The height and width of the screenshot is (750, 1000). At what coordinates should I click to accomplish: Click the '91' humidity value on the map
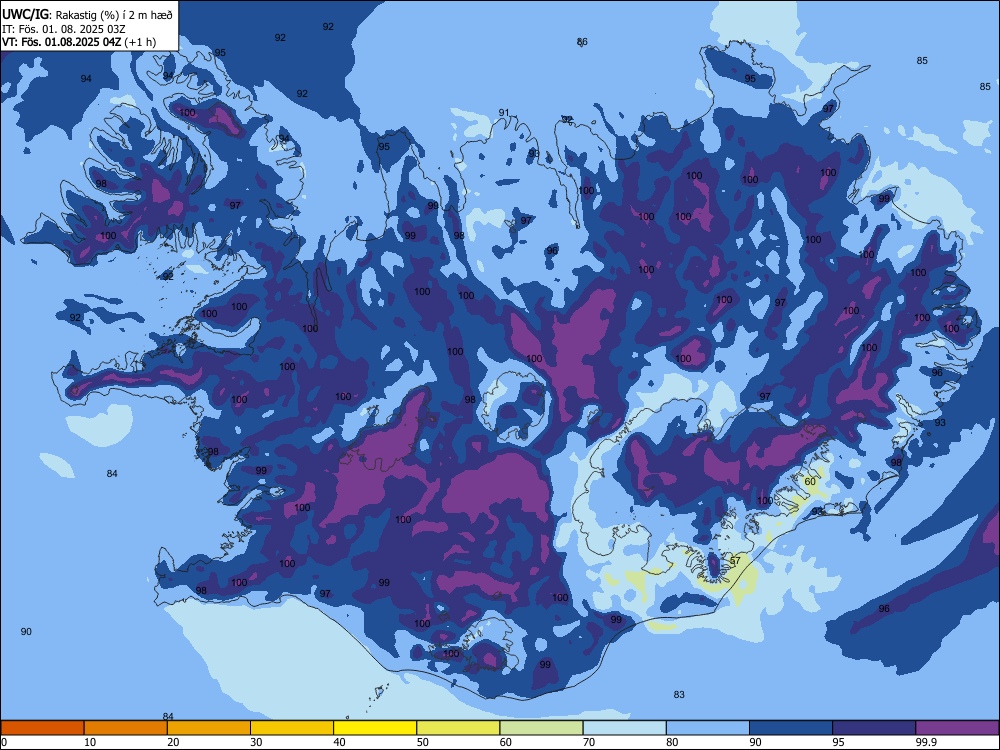point(504,113)
